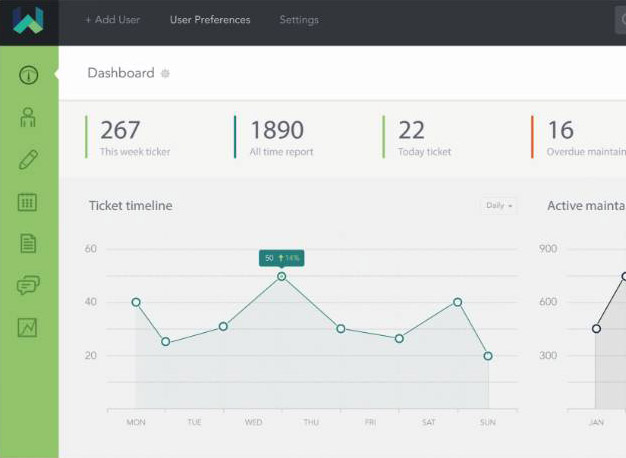This screenshot has width=626, height=458.
Task: Click the 22 Today ticket stat
Action: click(424, 138)
